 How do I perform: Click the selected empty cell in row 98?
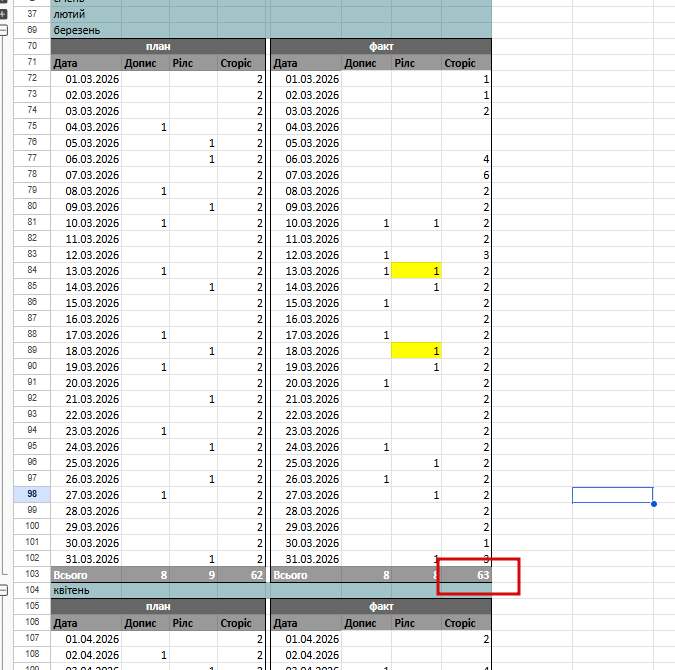click(613, 495)
